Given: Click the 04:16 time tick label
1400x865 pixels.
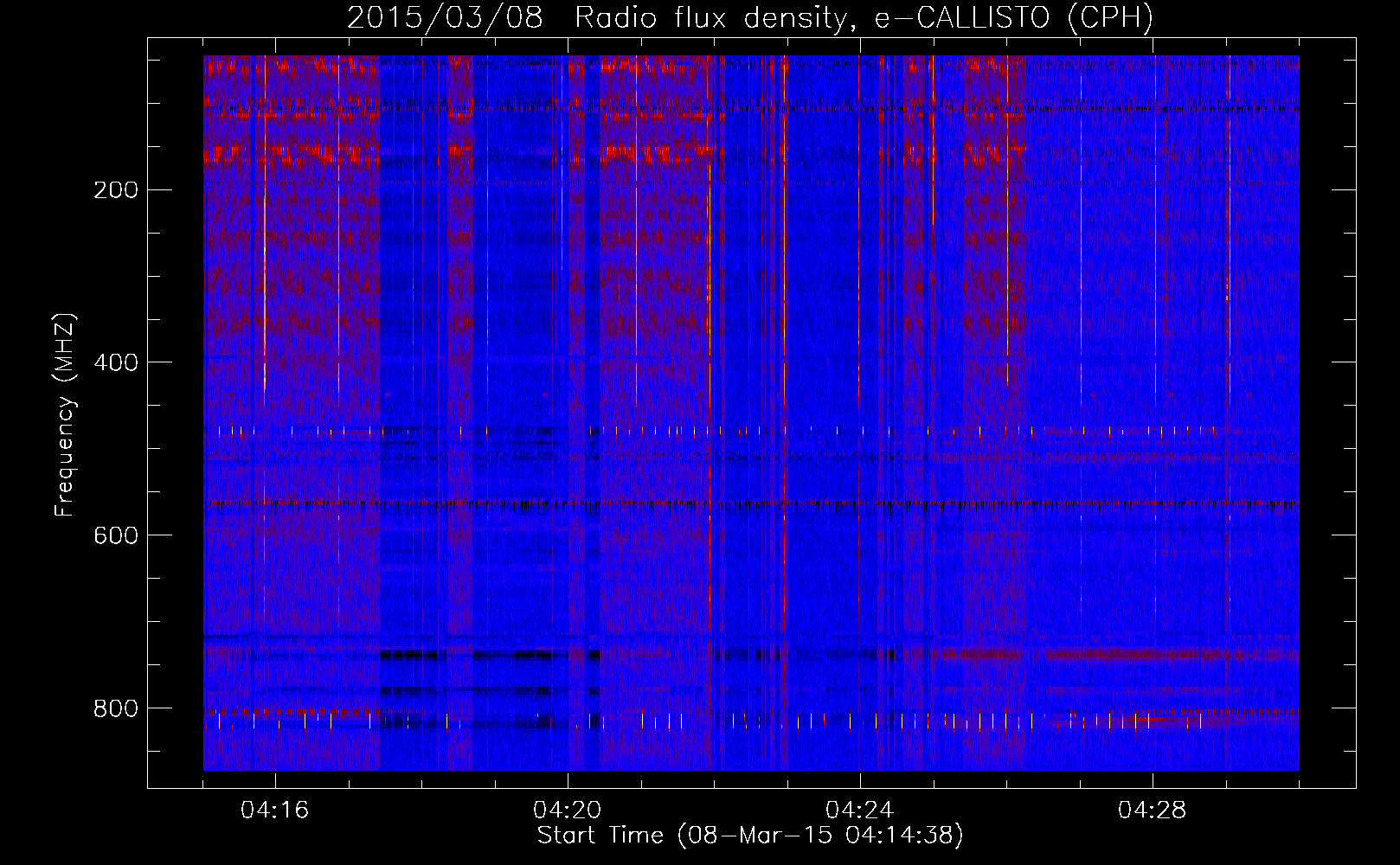Looking at the screenshot, I should point(275,811).
